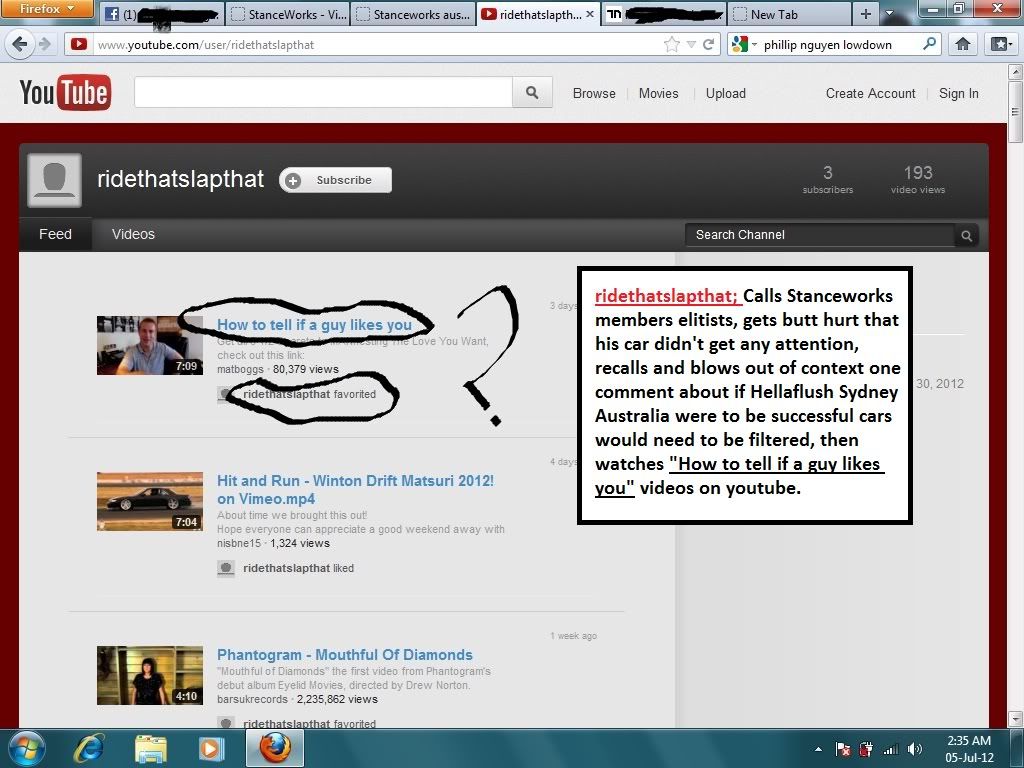Click the scrollbar up arrow
Screen dimensions: 1024x768
[1015, 71]
